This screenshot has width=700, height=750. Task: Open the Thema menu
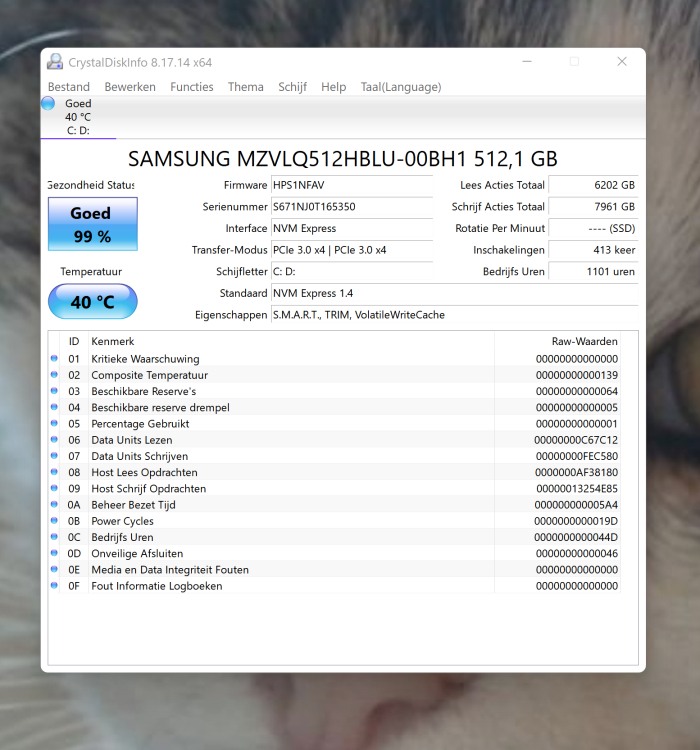click(245, 87)
